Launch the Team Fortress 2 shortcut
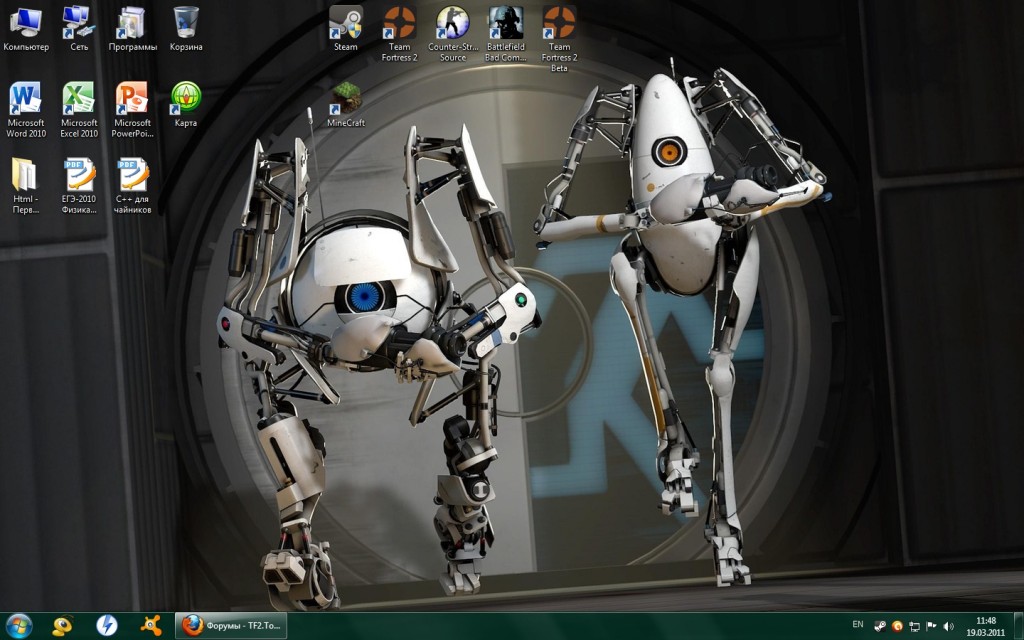This screenshot has width=1024, height=640. 399,34
